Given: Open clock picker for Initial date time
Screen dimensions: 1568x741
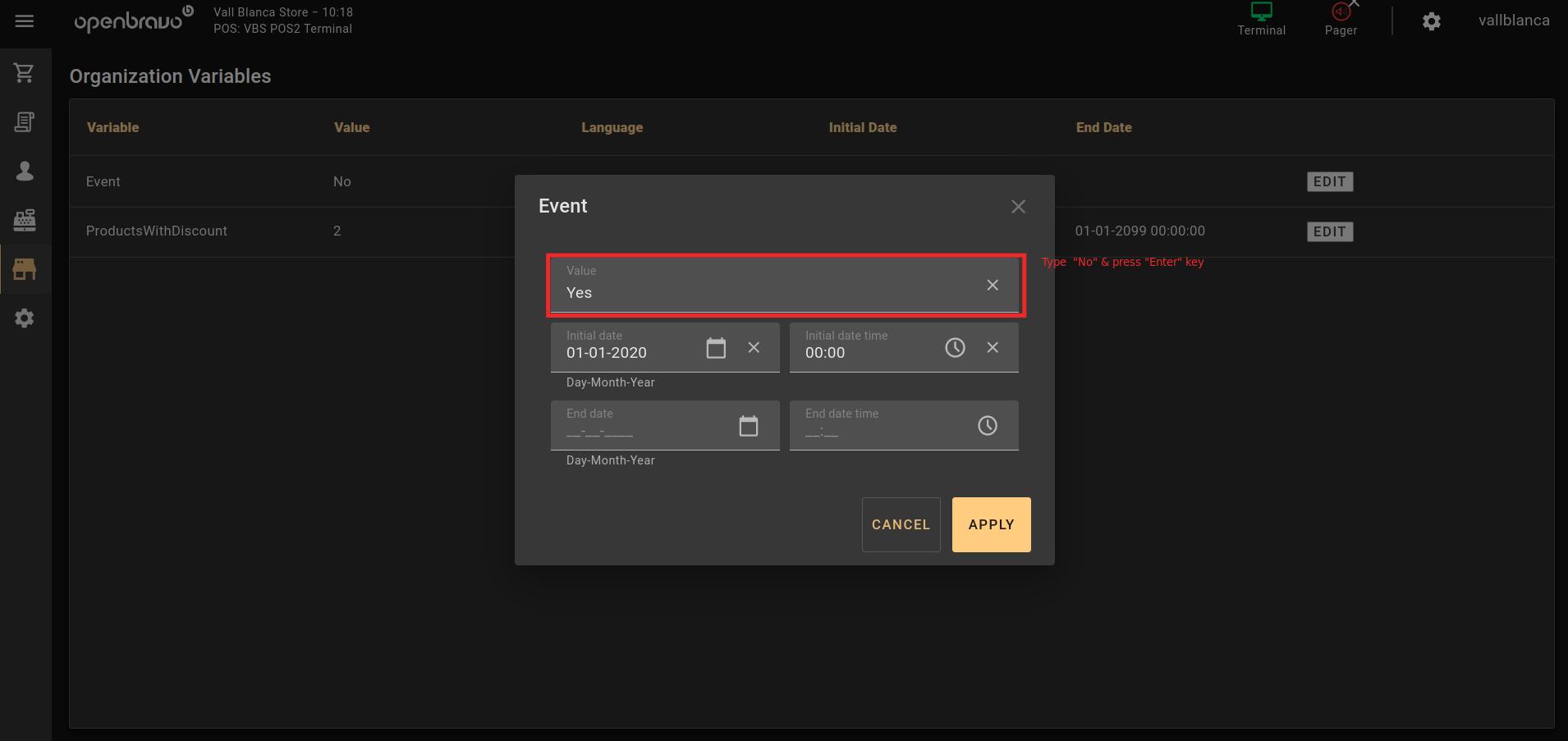Looking at the screenshot, I should click(x=955, y=348).
